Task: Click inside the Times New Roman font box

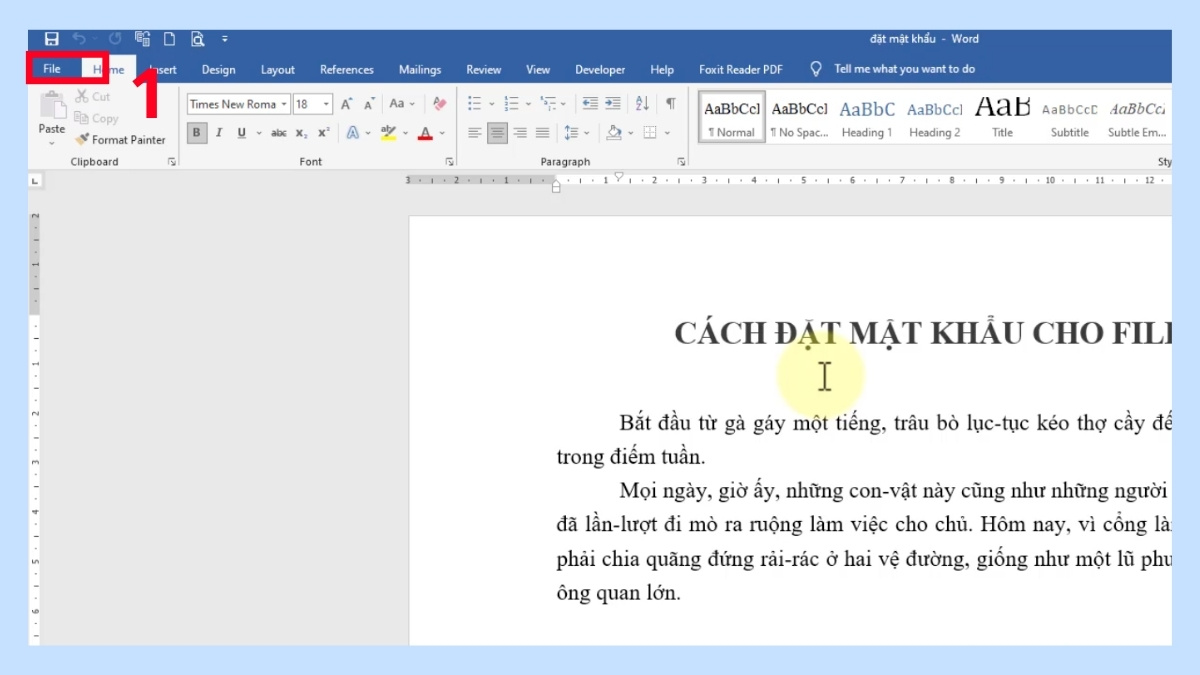Action: coord(232,103)
